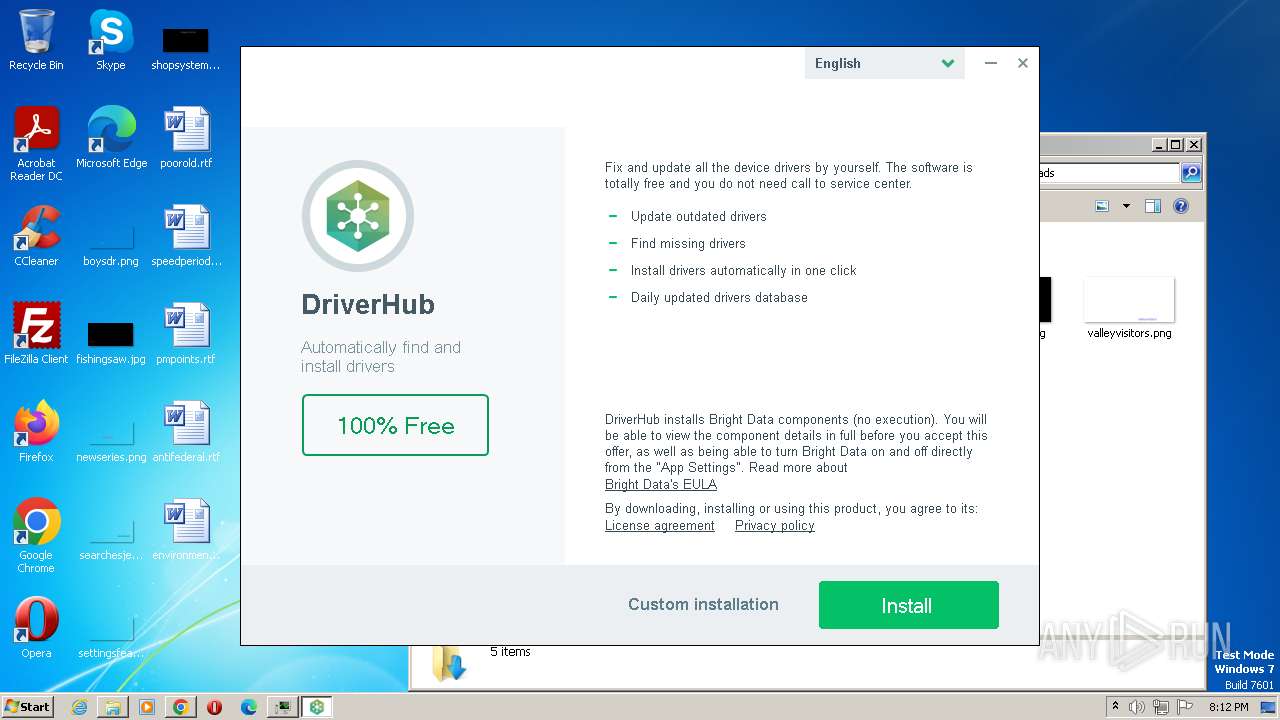Launch Windows Media Player from taskbar
Image resolution: width=1280 pixels, height=720 pixels.
coord(147,707)
